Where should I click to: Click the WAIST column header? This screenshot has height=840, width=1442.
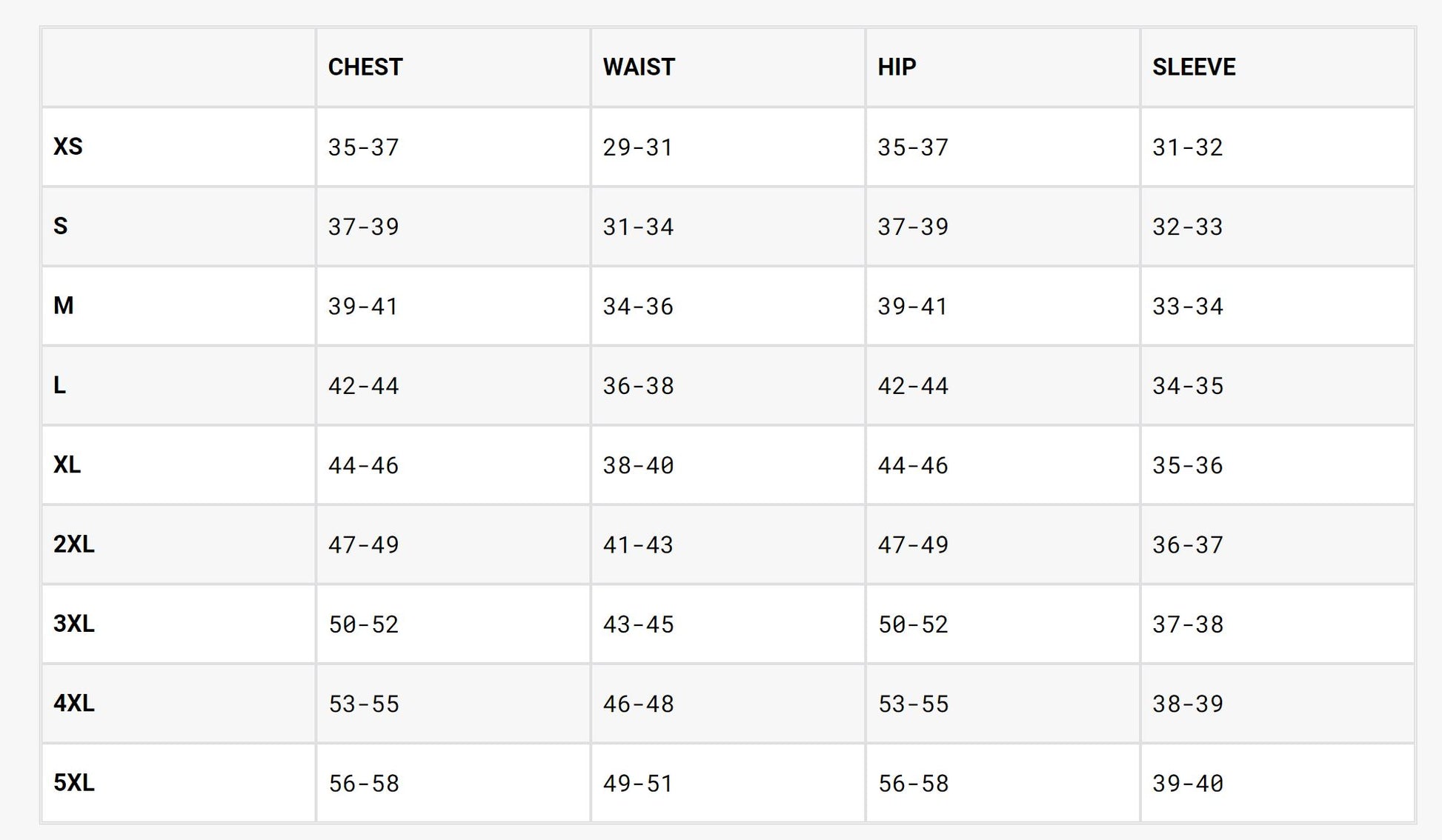[639, 67]
